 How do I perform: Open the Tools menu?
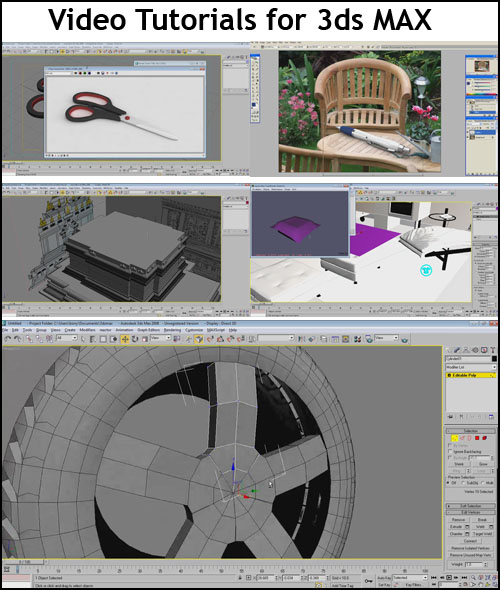[27, 330]
